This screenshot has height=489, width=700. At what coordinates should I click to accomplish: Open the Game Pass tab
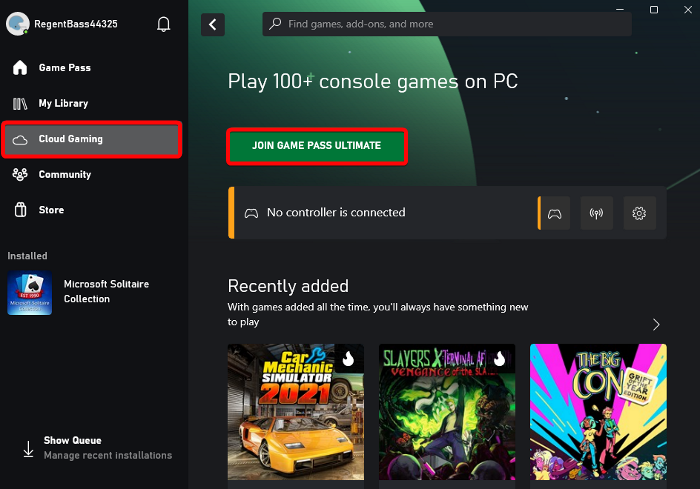click(64, 68)
